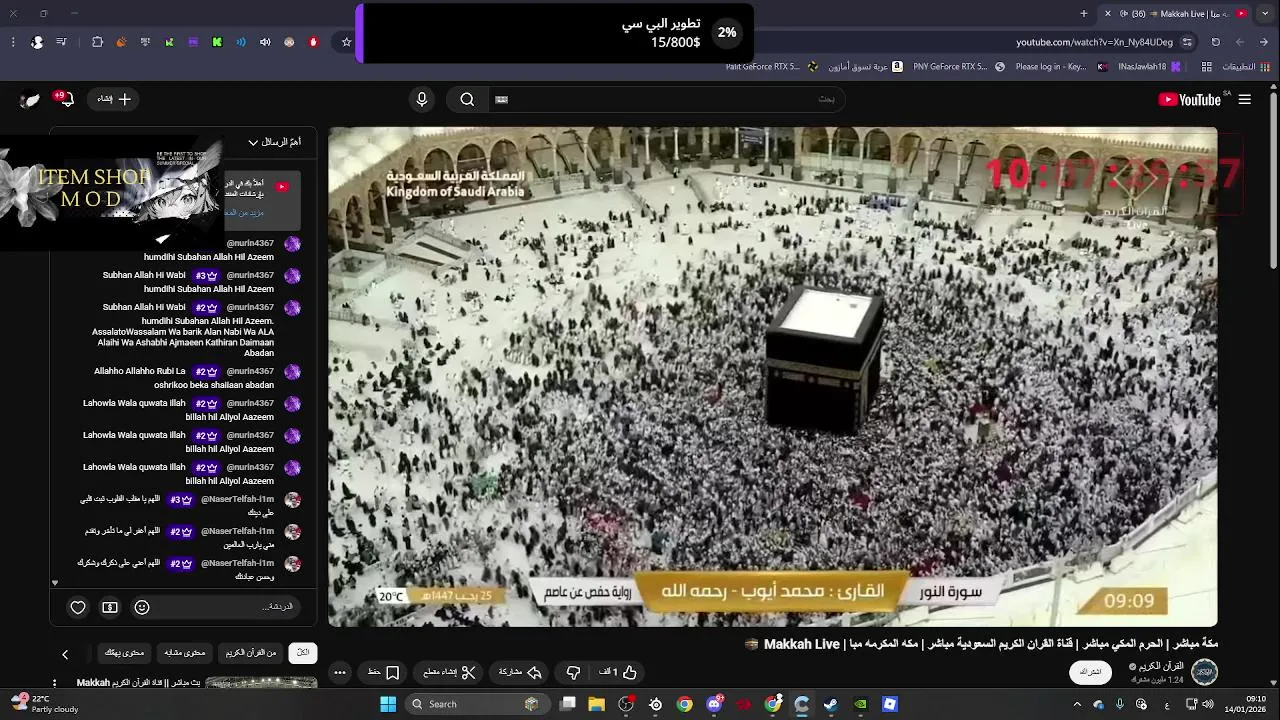Open the PNY GeForce RTX 5... bookmark
This screenshot has height=720, width=1280.
click(x=958, y=67)
